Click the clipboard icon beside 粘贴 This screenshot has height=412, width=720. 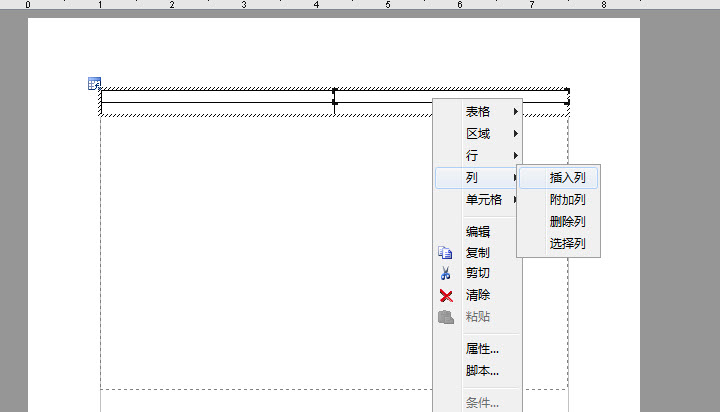(x=445, y=317)
